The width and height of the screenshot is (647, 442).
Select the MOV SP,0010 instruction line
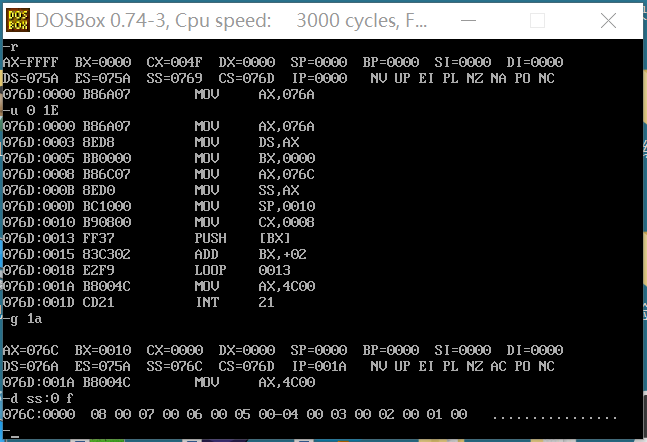[x=159, y=206]
